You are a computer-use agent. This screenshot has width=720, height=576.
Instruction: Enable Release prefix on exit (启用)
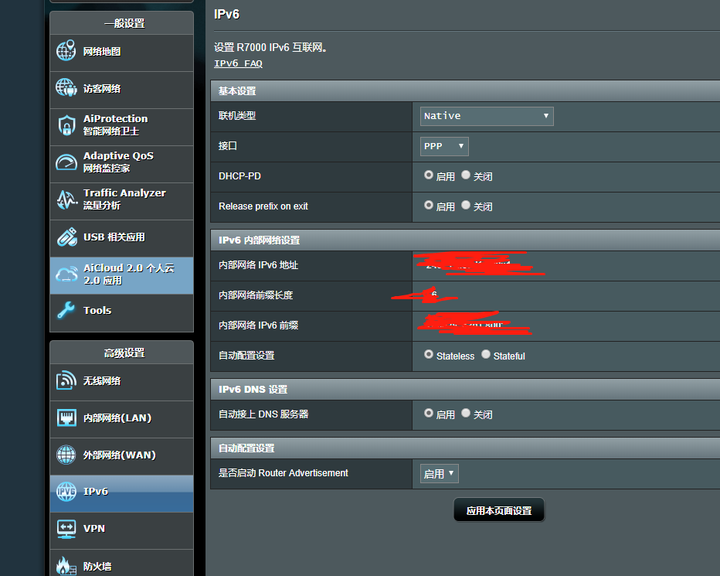tap(428, 205)
